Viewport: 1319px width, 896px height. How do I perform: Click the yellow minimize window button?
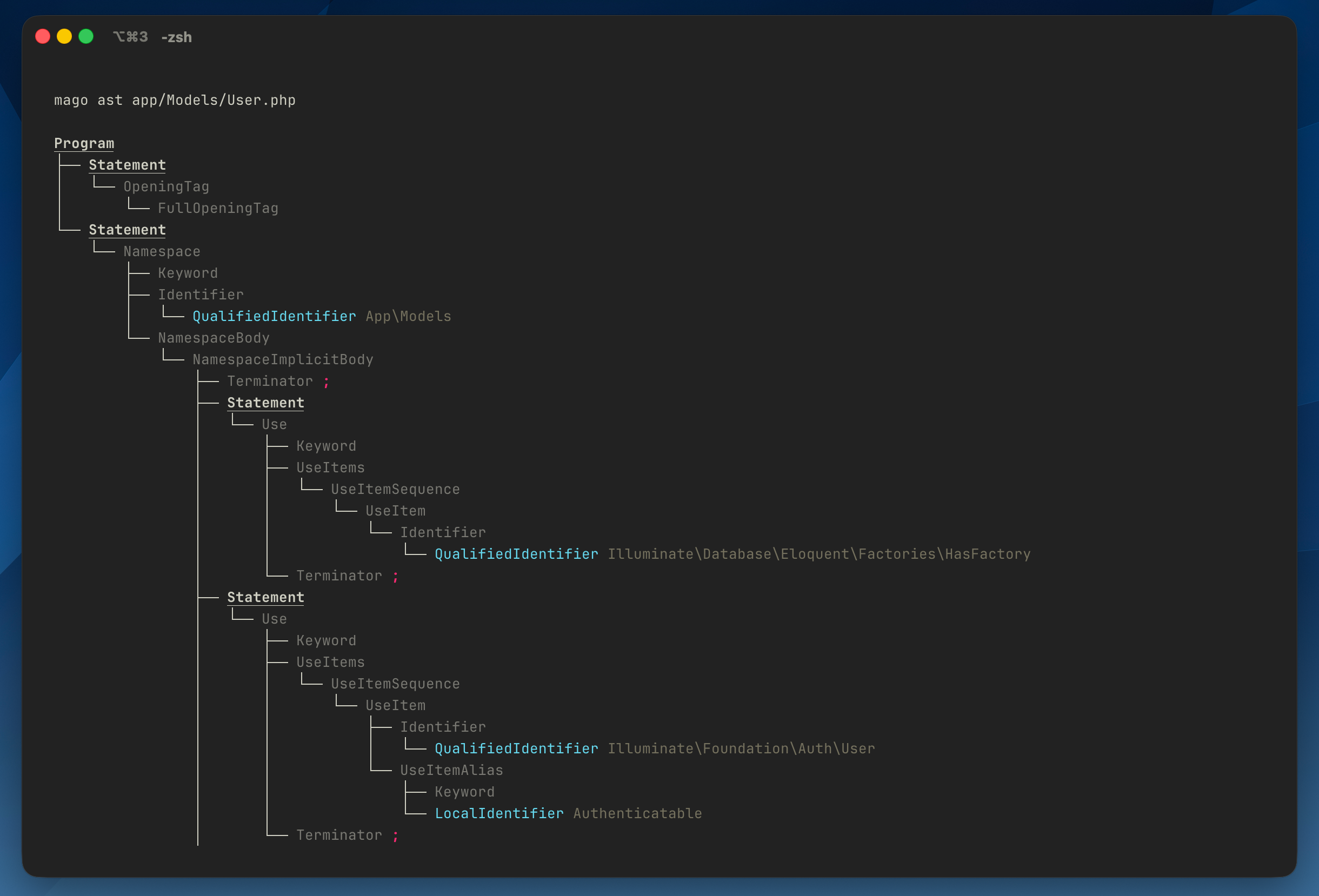click(x=64, y=37)
